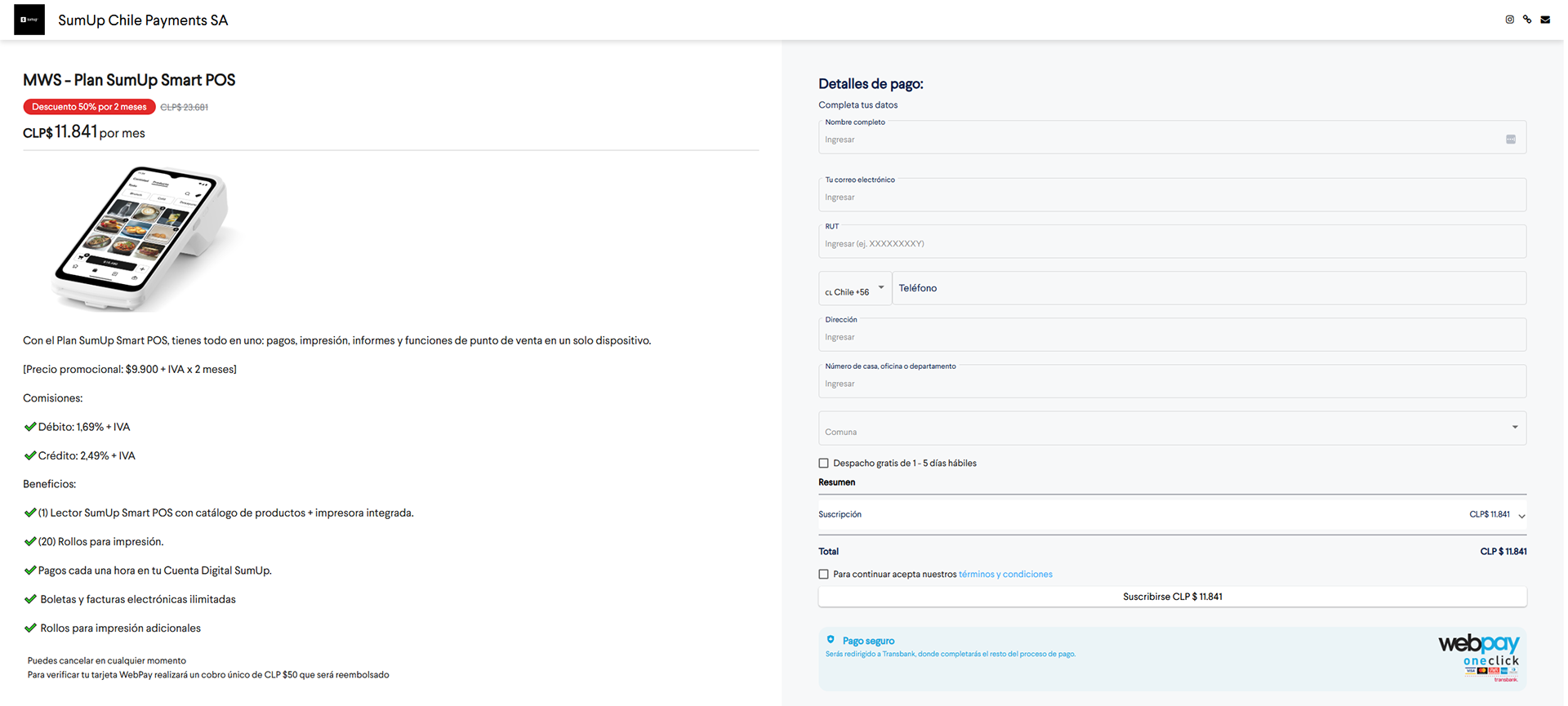The image size is (1568, 706).
Task: Click the strikethrough price CLP$ 23.681
Action: 185,108
